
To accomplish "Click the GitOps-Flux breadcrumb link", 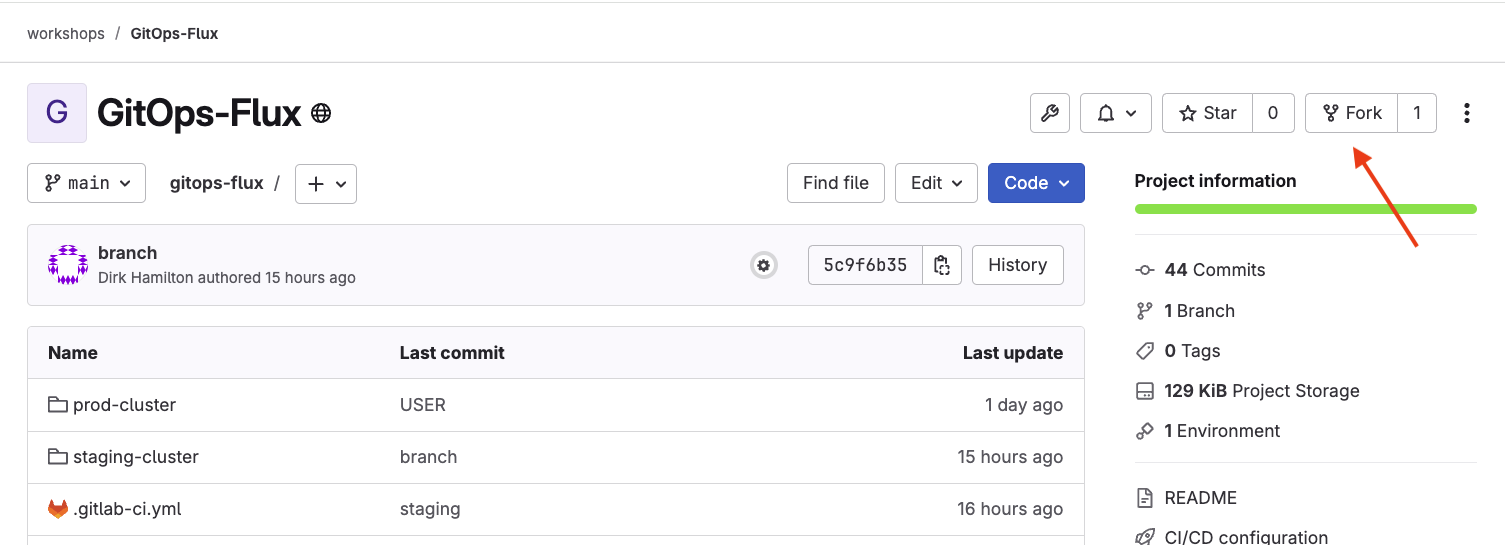I will pos(174,33).
